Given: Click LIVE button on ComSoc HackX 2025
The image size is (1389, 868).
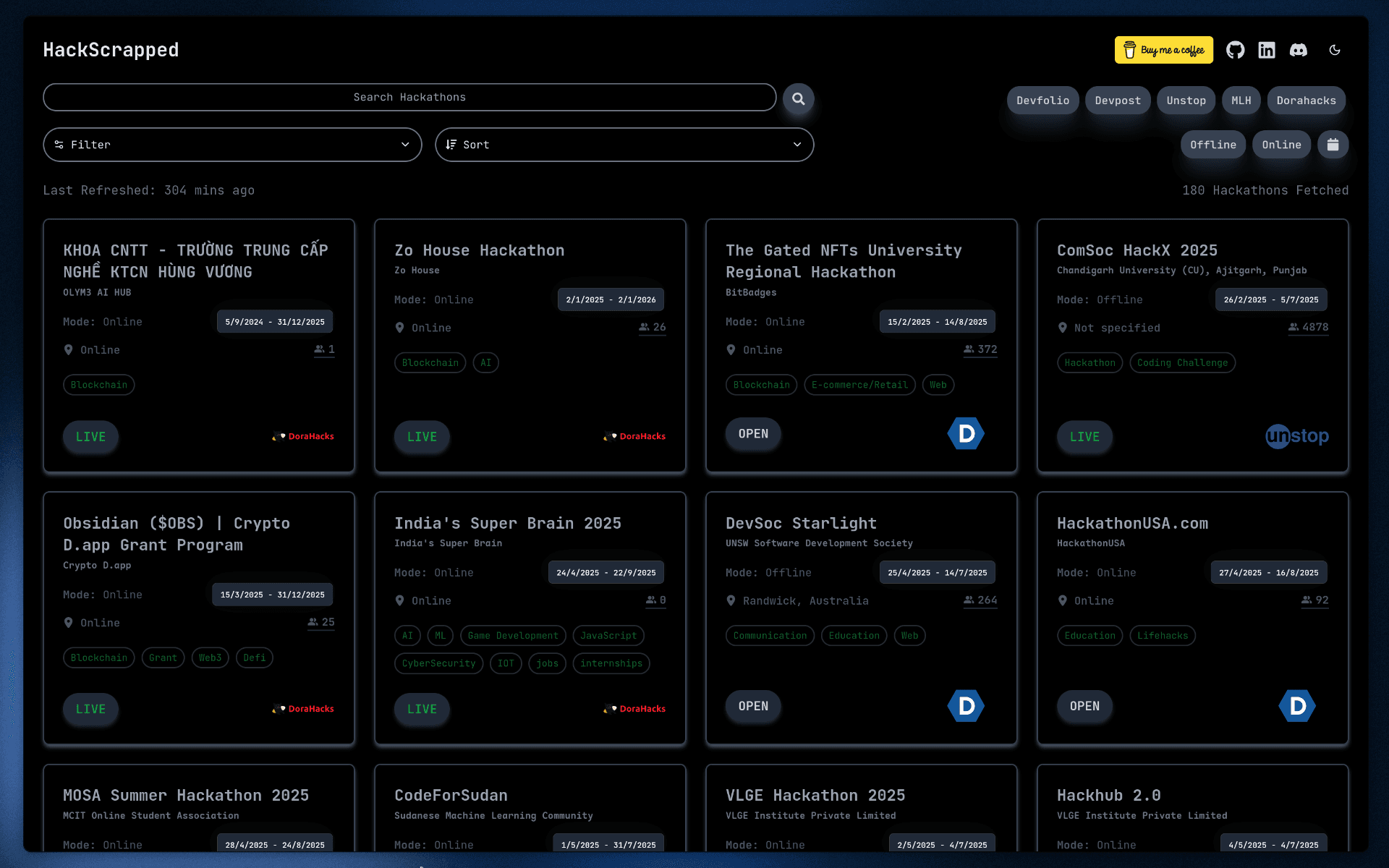Looking at the screenshot, I should click(x=1084, y=437).
